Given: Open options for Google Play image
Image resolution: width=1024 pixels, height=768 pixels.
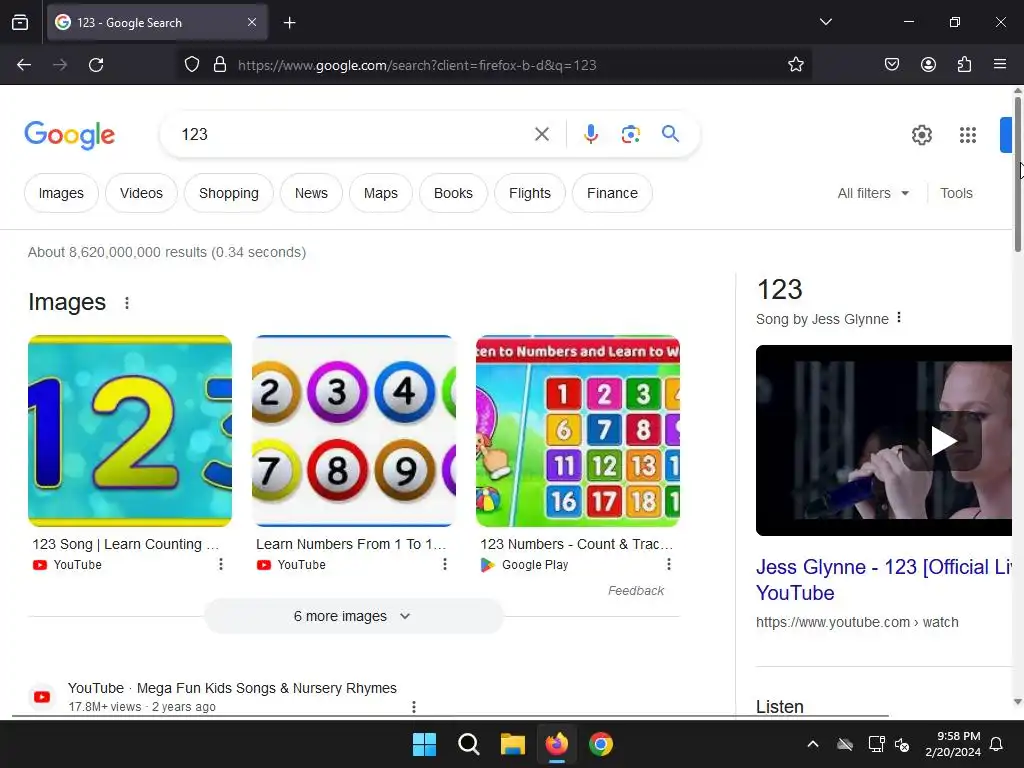Looking at the screenshot, I should point(669,564).
